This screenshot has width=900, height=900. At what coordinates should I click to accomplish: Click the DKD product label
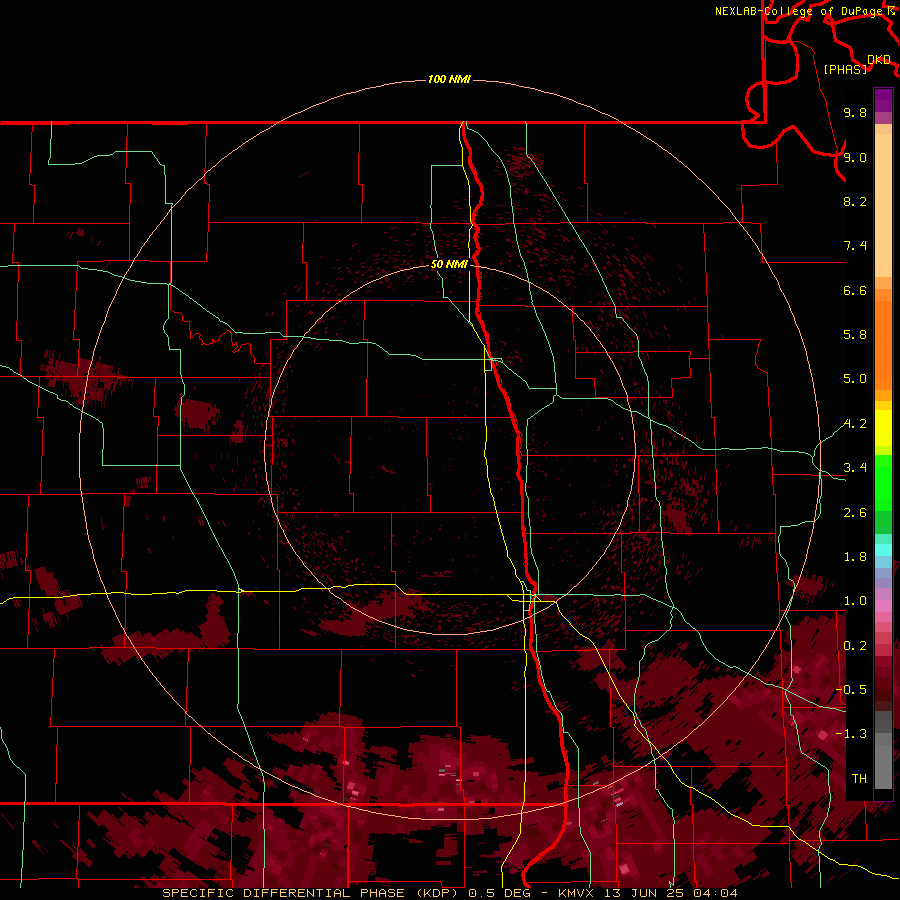(878, 60)
